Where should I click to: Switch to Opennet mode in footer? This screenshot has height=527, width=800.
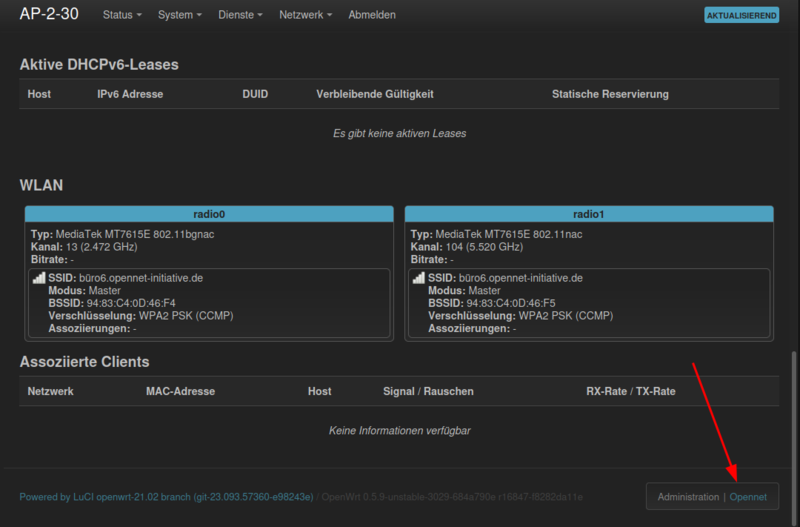click(x=748, y=497)
